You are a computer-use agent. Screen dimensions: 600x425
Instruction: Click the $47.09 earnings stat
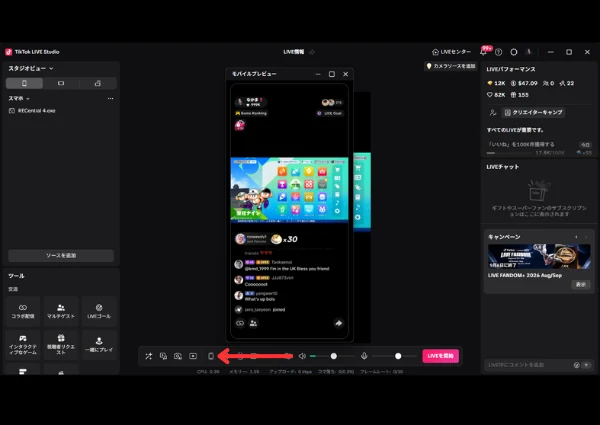tap(524, 83)
